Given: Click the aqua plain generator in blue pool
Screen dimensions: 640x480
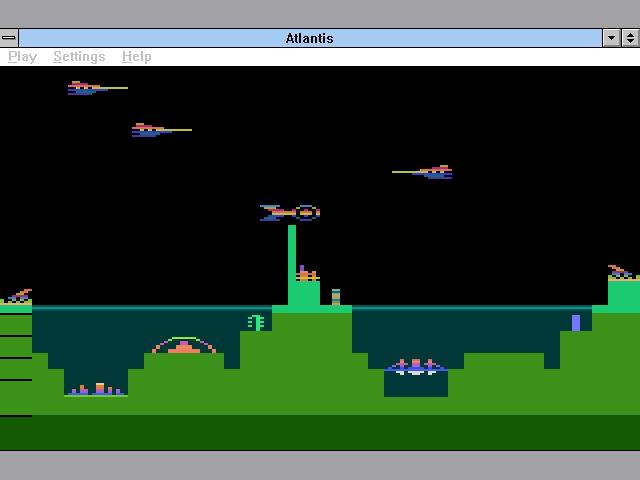Looking at the screenshot, I should pos(416,367).
